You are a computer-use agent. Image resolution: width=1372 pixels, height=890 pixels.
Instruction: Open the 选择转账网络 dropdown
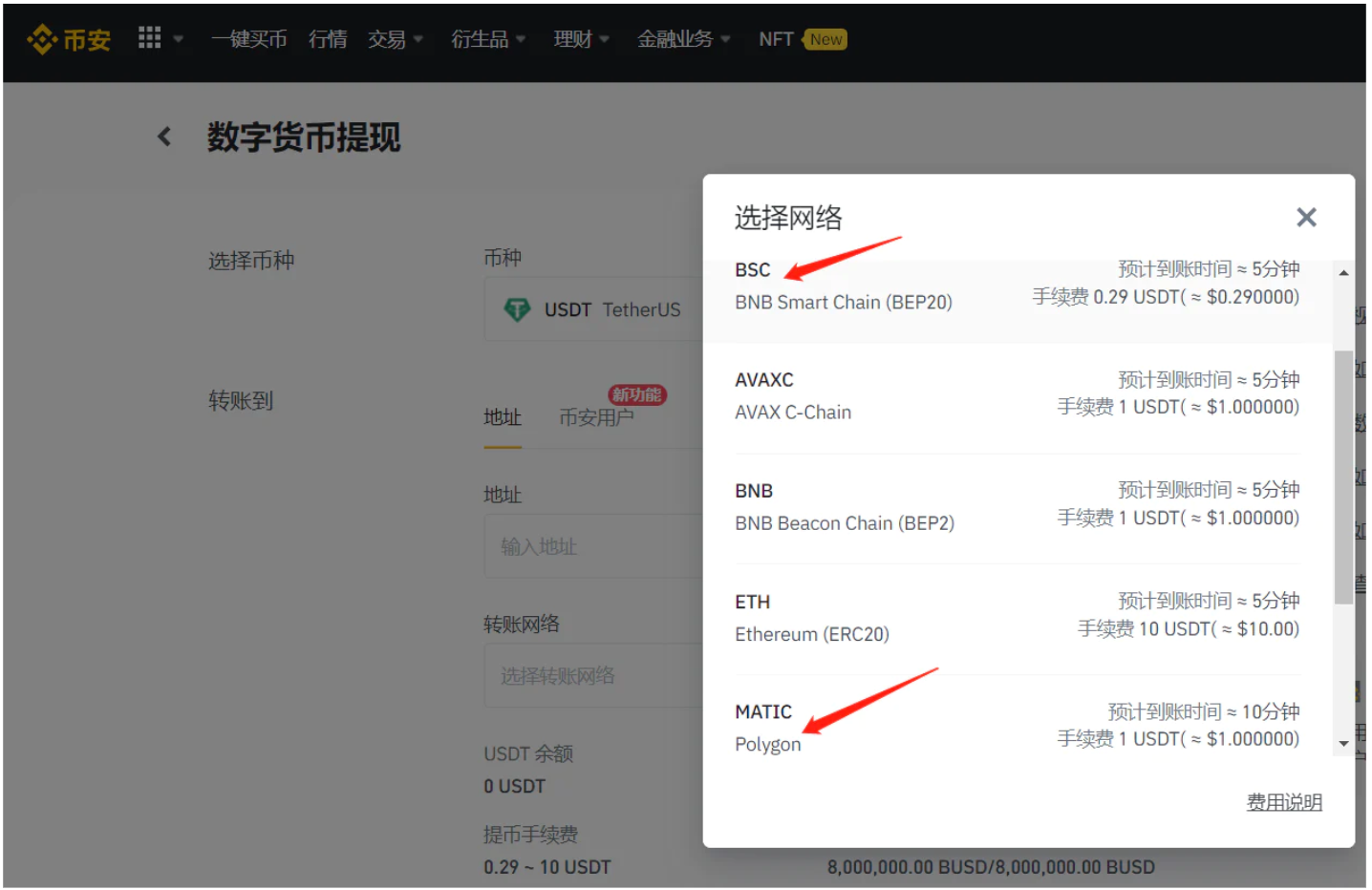[x=593, y=675]
